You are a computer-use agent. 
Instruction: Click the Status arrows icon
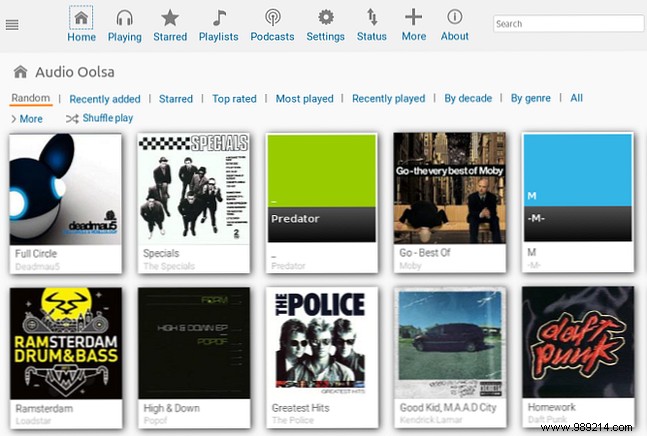pos(372,17)
